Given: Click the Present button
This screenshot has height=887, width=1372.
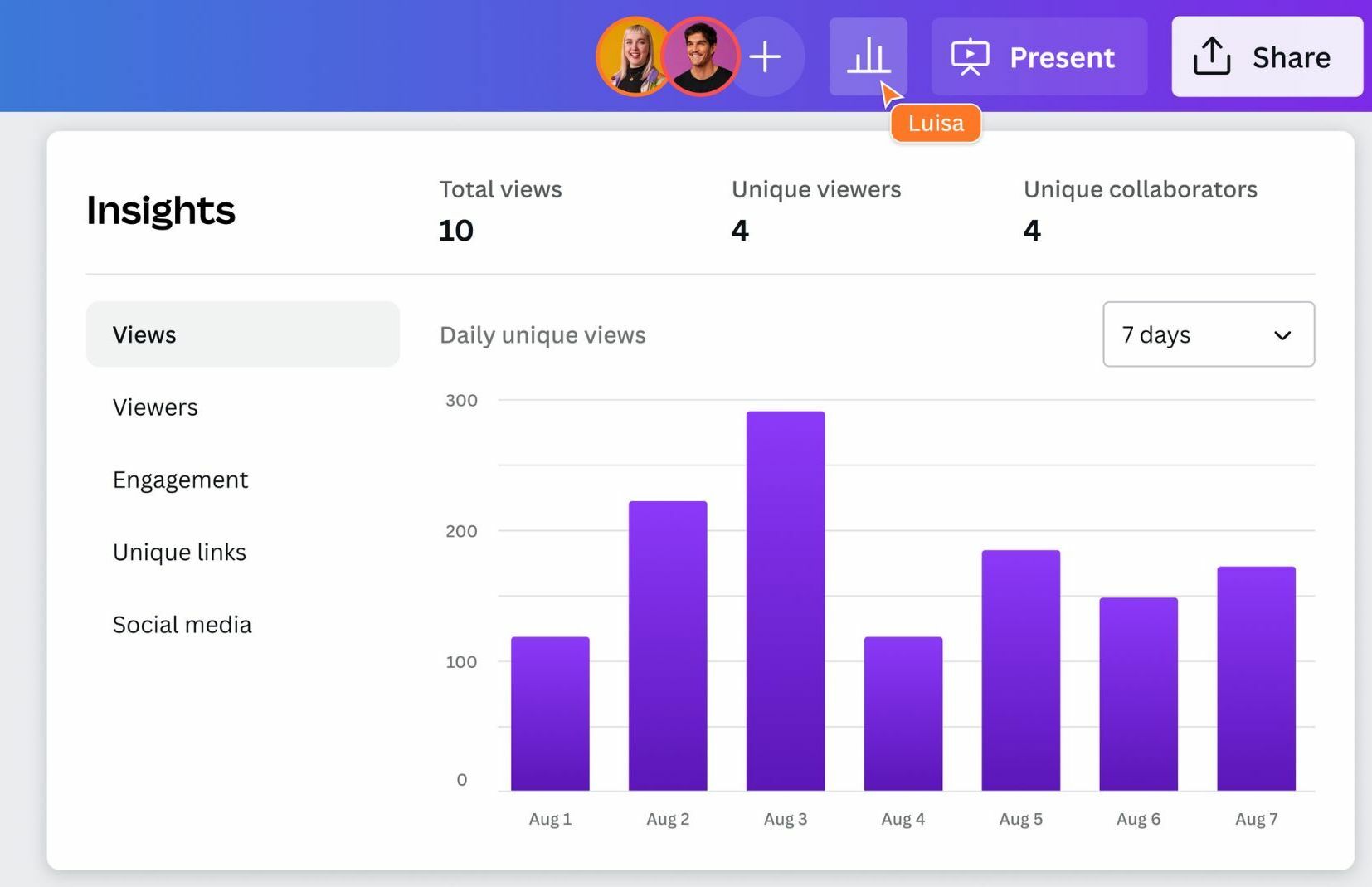Looking at the screenshot, I should pos(1039,56).
